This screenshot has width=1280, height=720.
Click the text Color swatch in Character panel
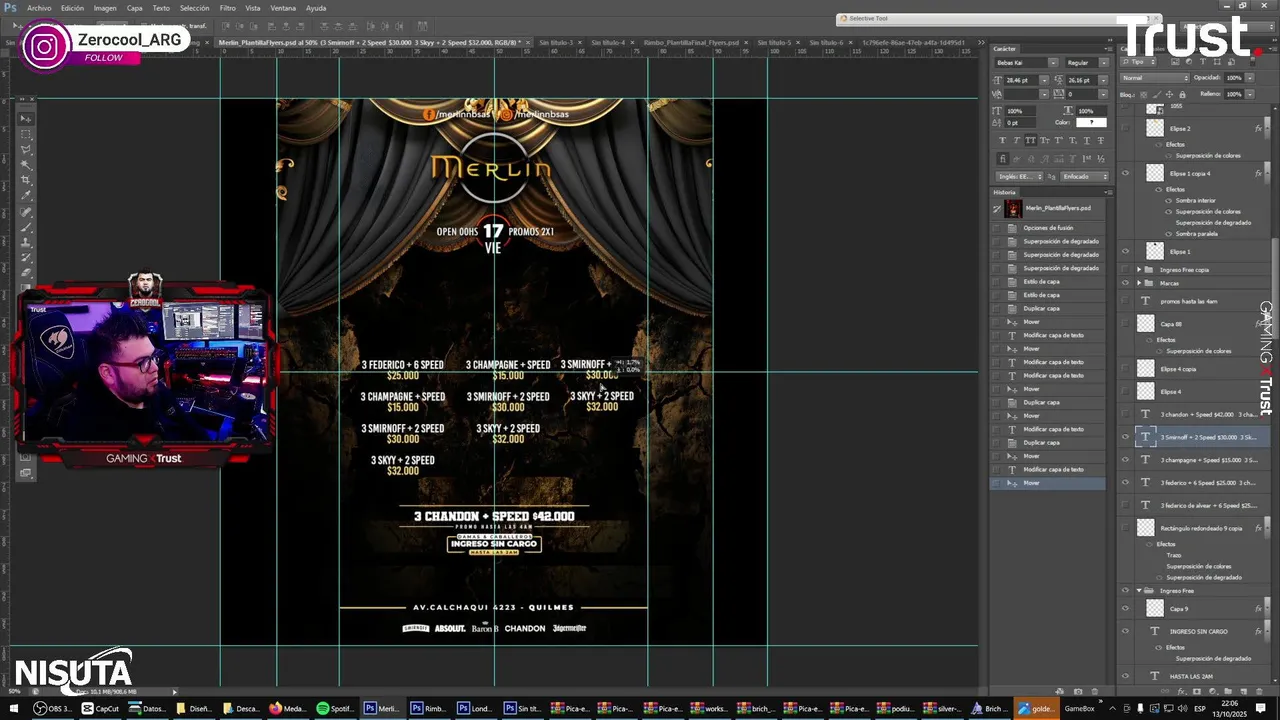point(1091,122)
